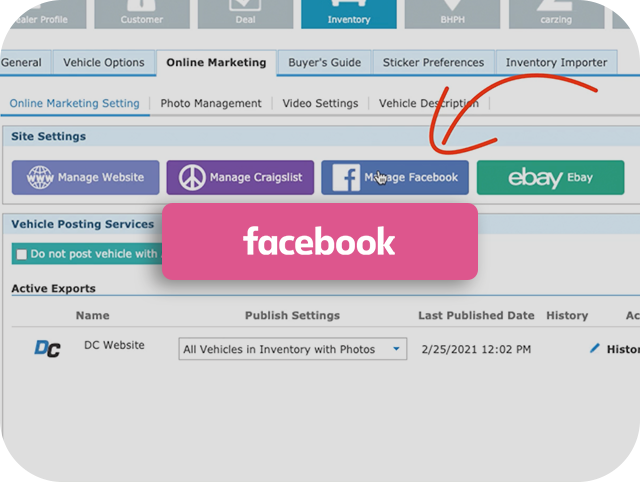Click the ebay logo
The image size is (640, 482).
point(535,178)
